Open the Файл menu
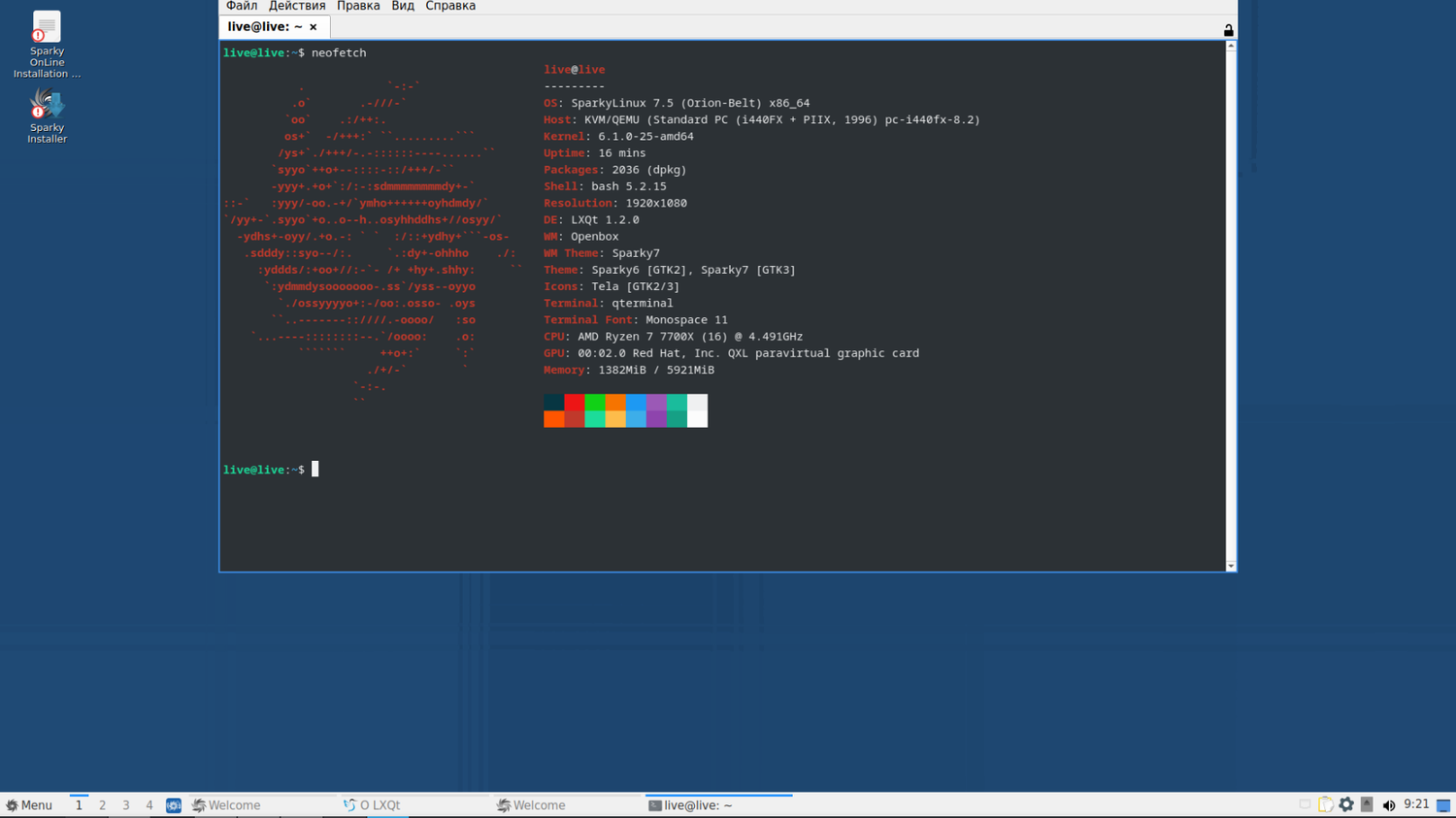This screenshot has width=1456, height=818. (242, 6)
